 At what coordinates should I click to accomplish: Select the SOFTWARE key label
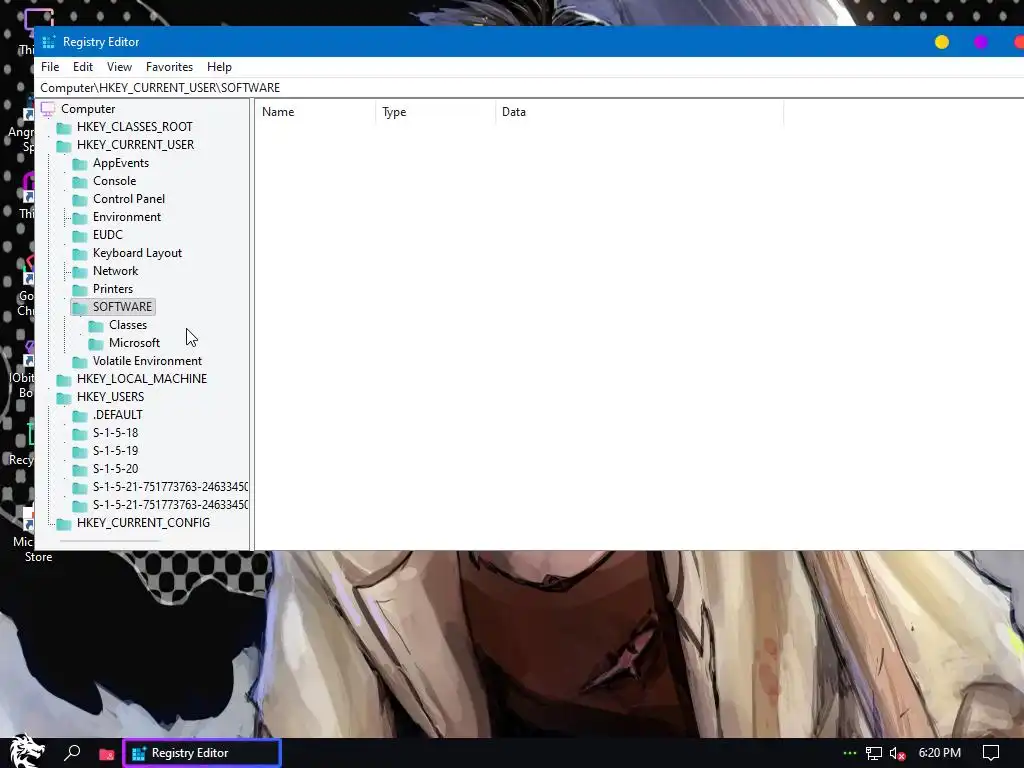(122, 306)
